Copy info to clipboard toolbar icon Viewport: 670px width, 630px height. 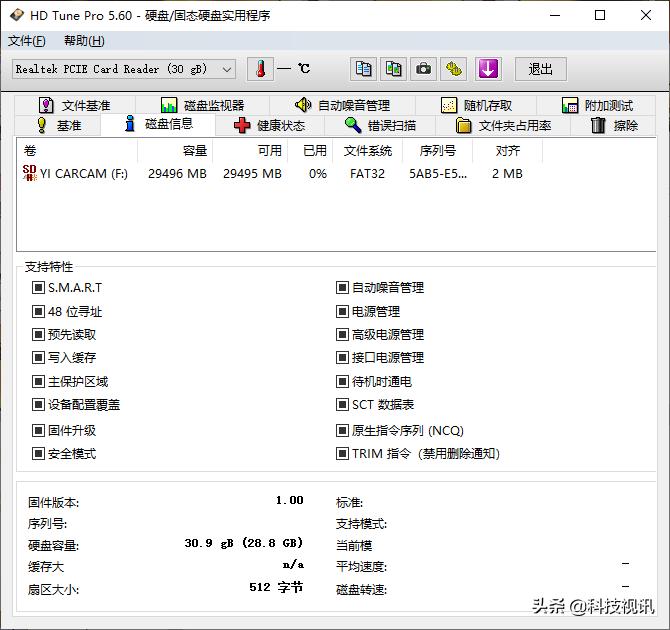363,69
